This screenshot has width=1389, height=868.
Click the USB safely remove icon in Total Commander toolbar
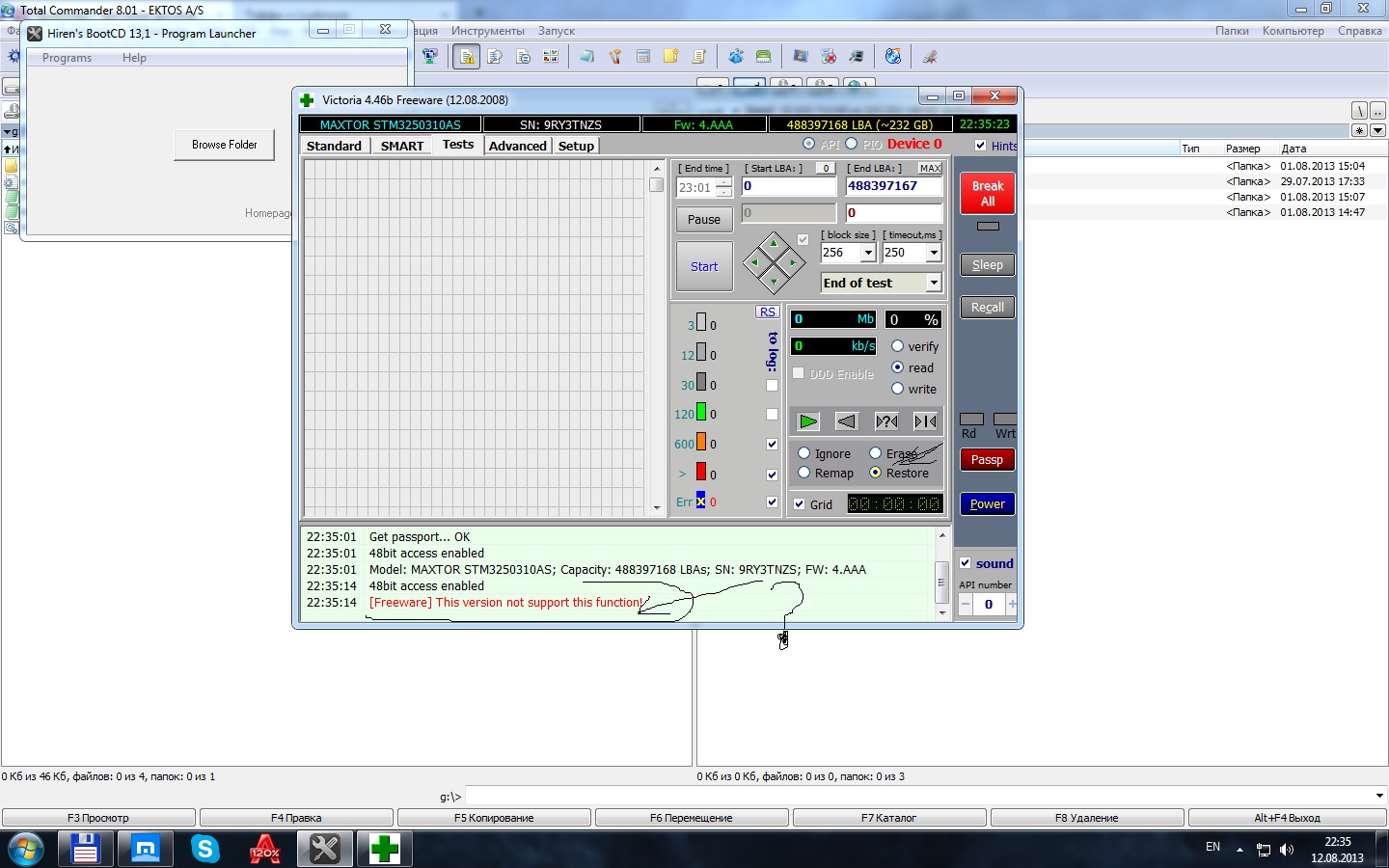pos(930,57)
